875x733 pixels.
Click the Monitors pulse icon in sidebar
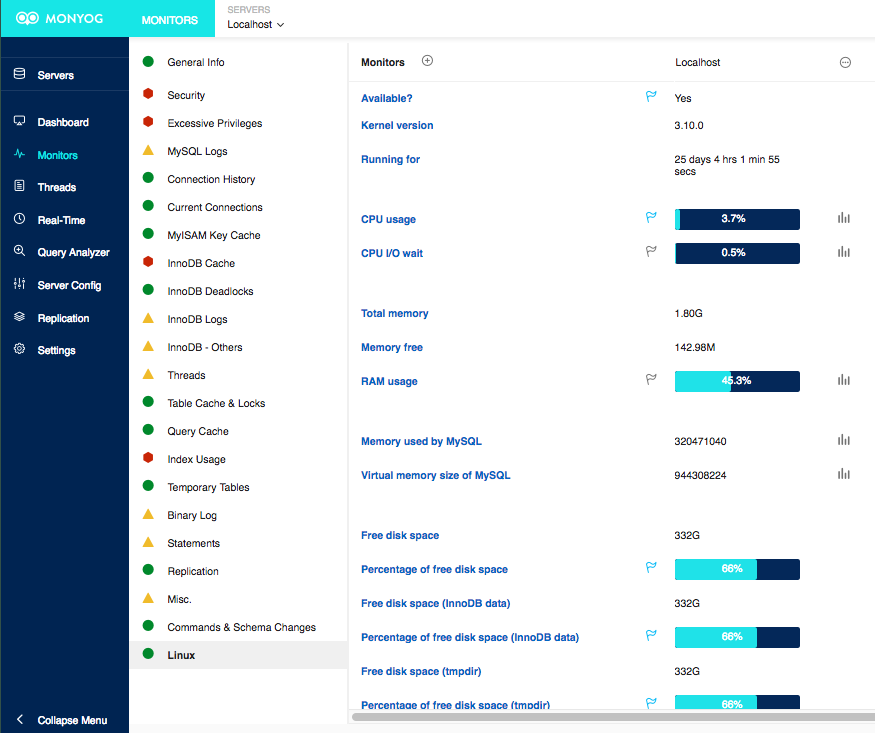tap(20, 154)
